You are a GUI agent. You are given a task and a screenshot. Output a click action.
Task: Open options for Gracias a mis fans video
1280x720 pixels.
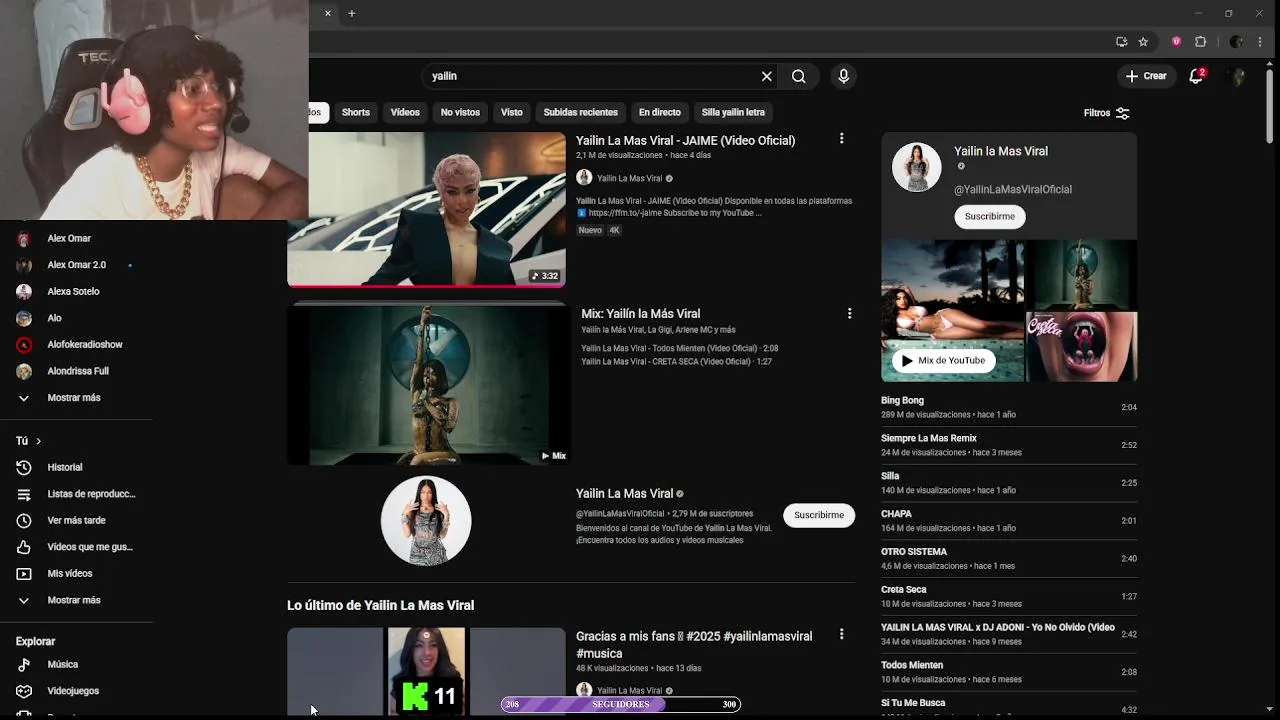841,634
